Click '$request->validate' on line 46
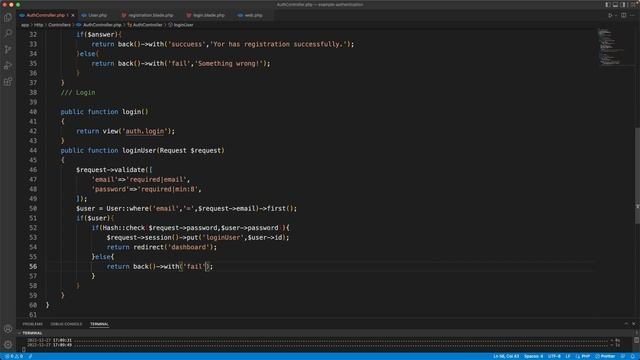 click(x=110, y=170)
